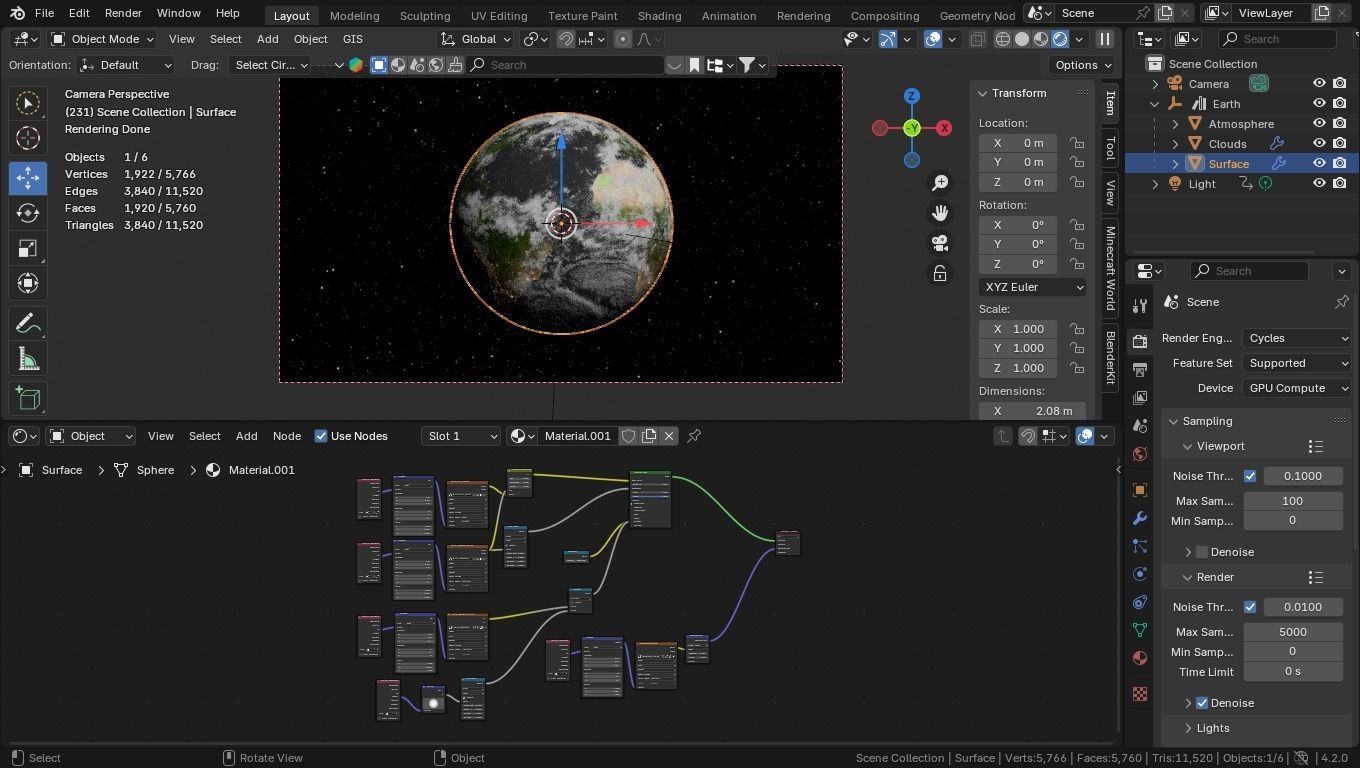Image resolution: width=1360 pixels, height=768 pixels.
Task: Open the BlenderKit sidebar tab
Action: pos(1110,358)
